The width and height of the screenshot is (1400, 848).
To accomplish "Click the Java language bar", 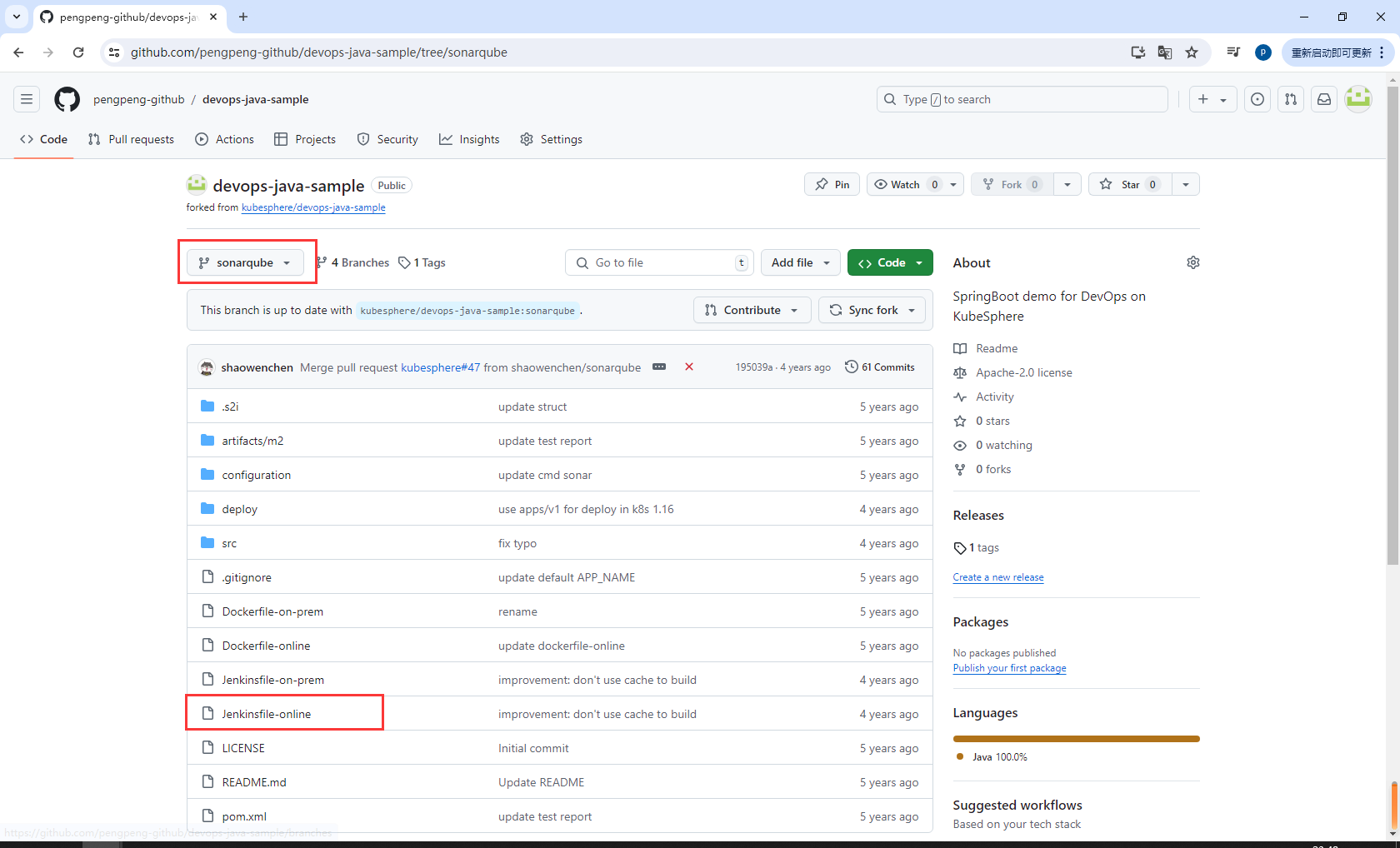I will 1077,739.
